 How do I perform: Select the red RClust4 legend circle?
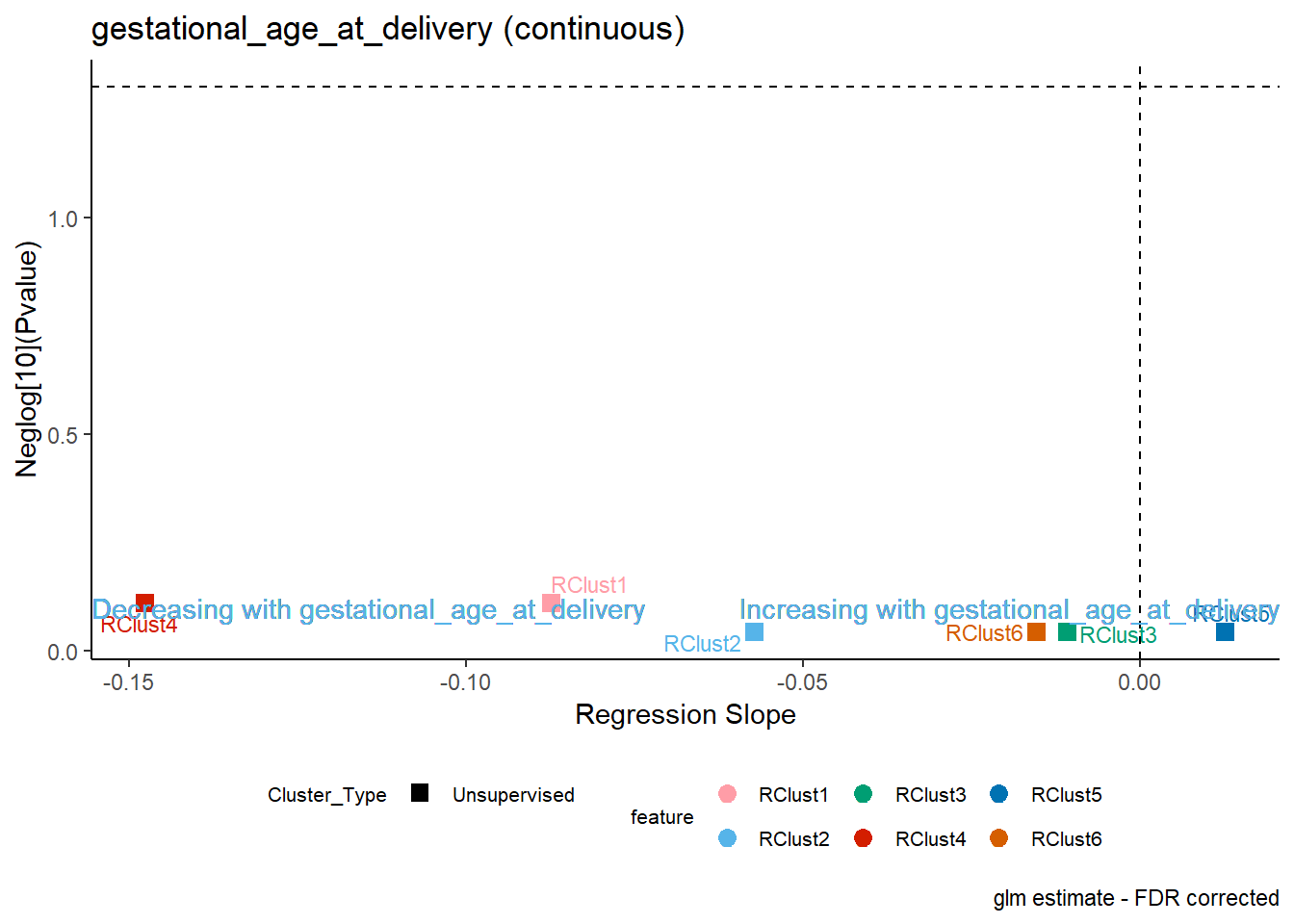[x=863, y=838]
